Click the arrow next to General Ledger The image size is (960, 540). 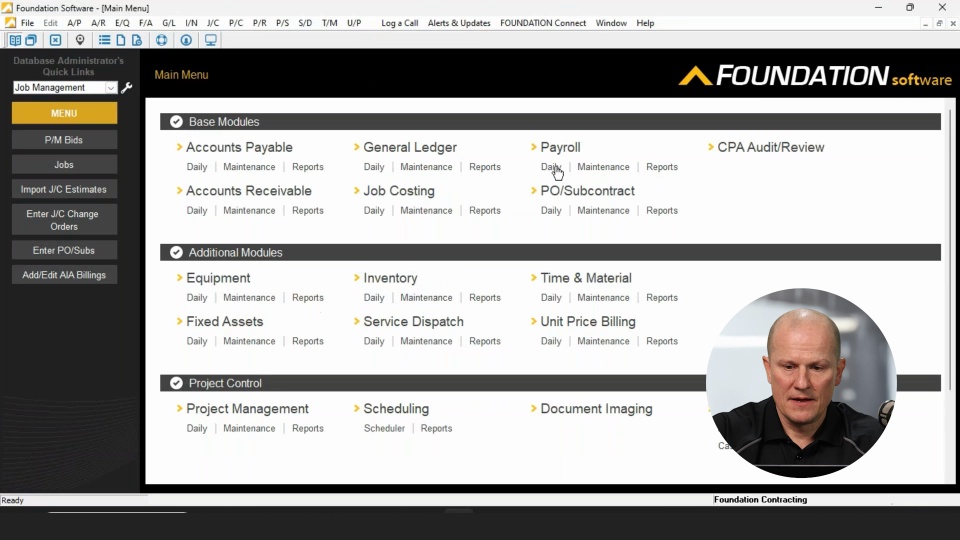pyautogui.click(x=356, y=147)
